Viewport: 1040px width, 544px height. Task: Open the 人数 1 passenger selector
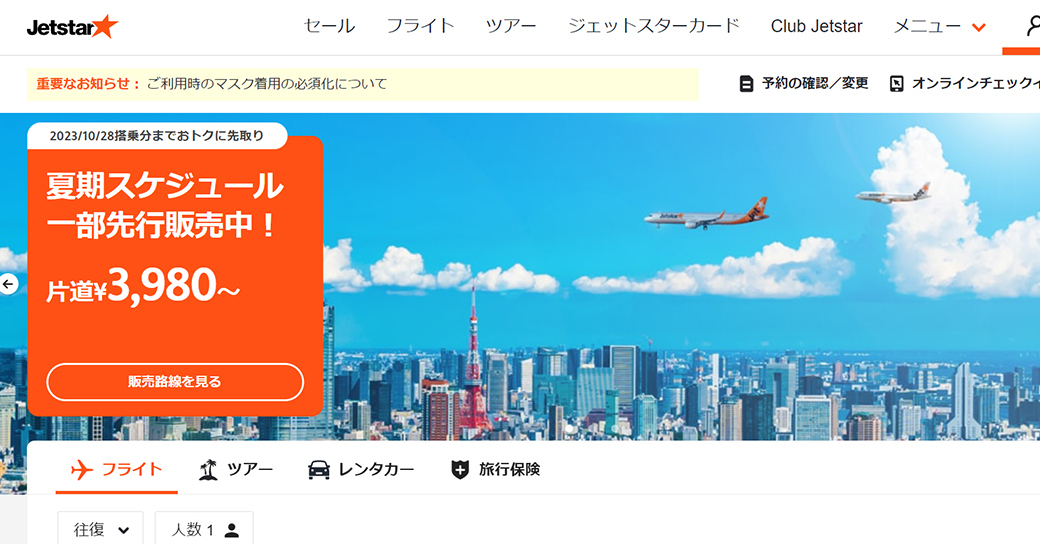pyautogui.click(x=204, y=529)
